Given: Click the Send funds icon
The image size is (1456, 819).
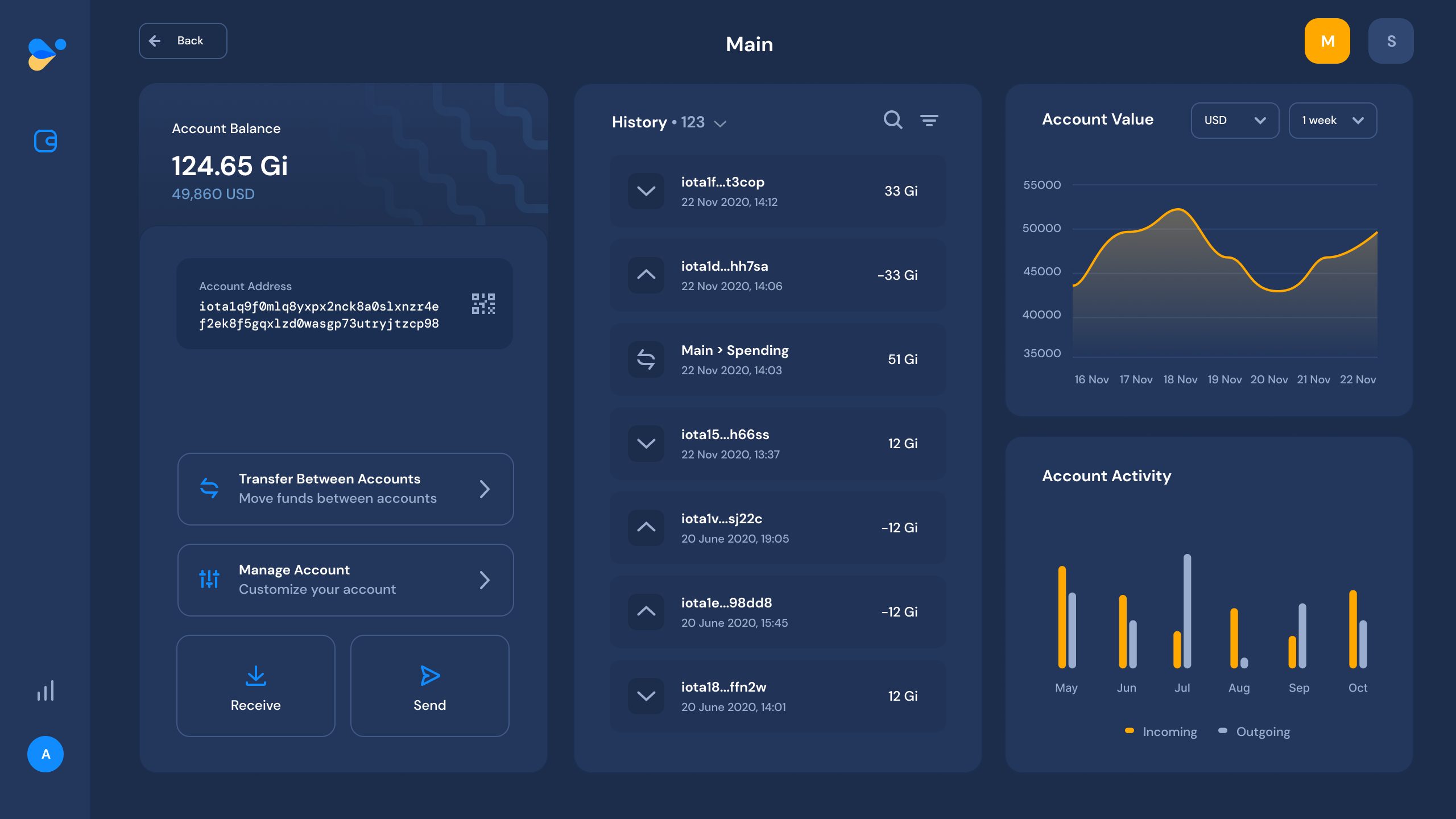Looking at the screenshot, I should pos(430,675).
